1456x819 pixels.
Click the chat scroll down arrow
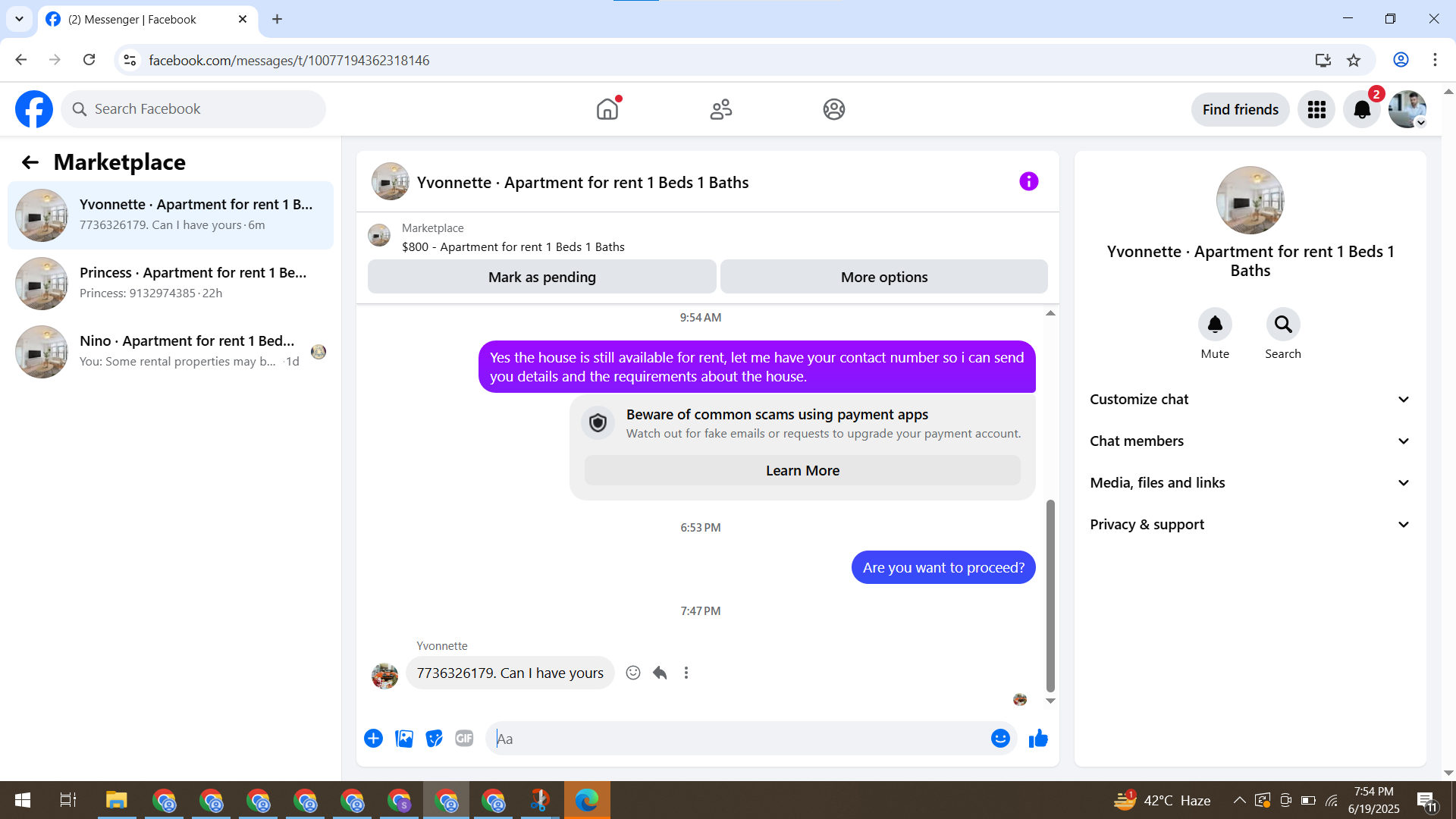pyautogui.click(x=1050, y=701)
